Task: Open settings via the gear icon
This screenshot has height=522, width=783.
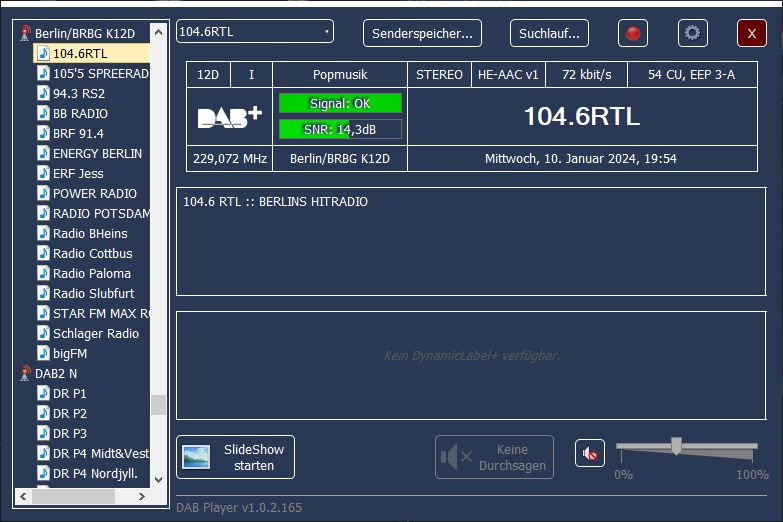Action: coord(692,33)
